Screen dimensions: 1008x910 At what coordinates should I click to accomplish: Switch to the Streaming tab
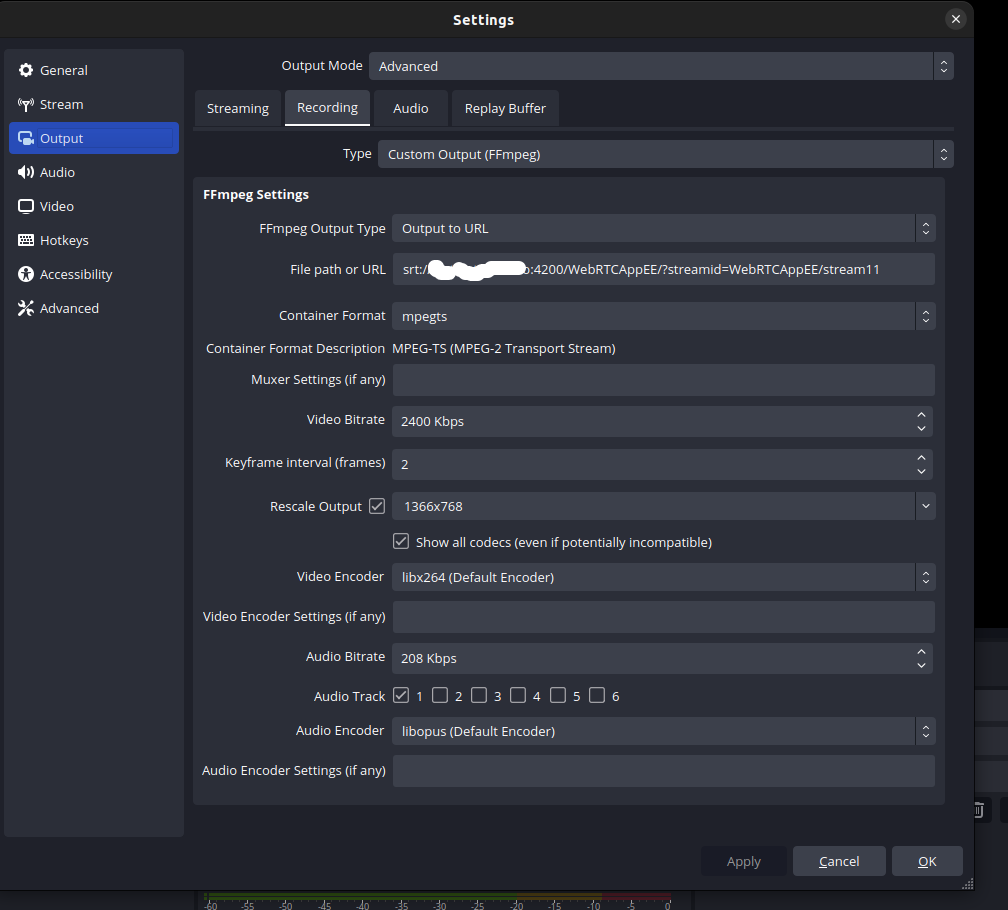[x=238, y=108]
